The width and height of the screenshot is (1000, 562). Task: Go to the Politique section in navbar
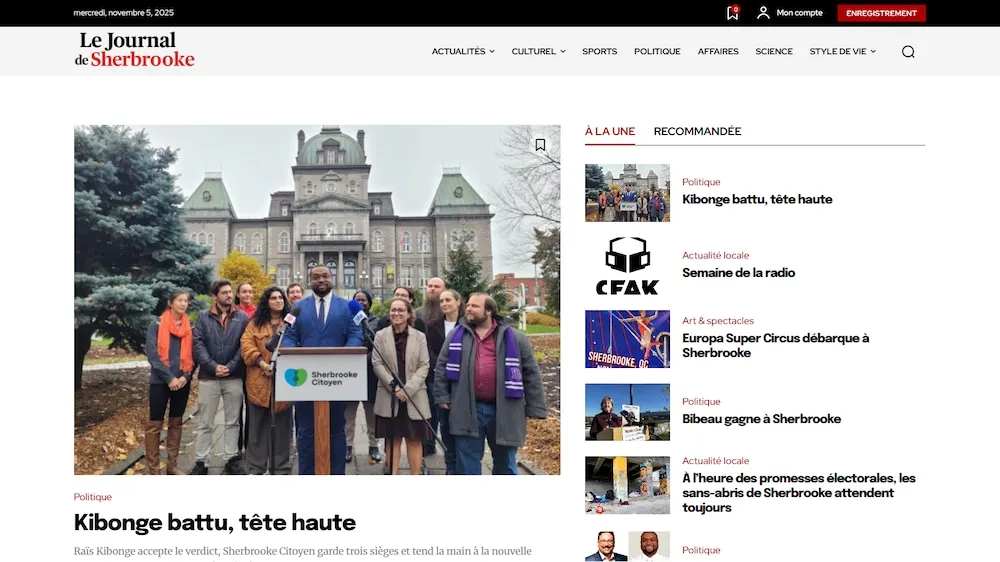(x=657, y=52)
